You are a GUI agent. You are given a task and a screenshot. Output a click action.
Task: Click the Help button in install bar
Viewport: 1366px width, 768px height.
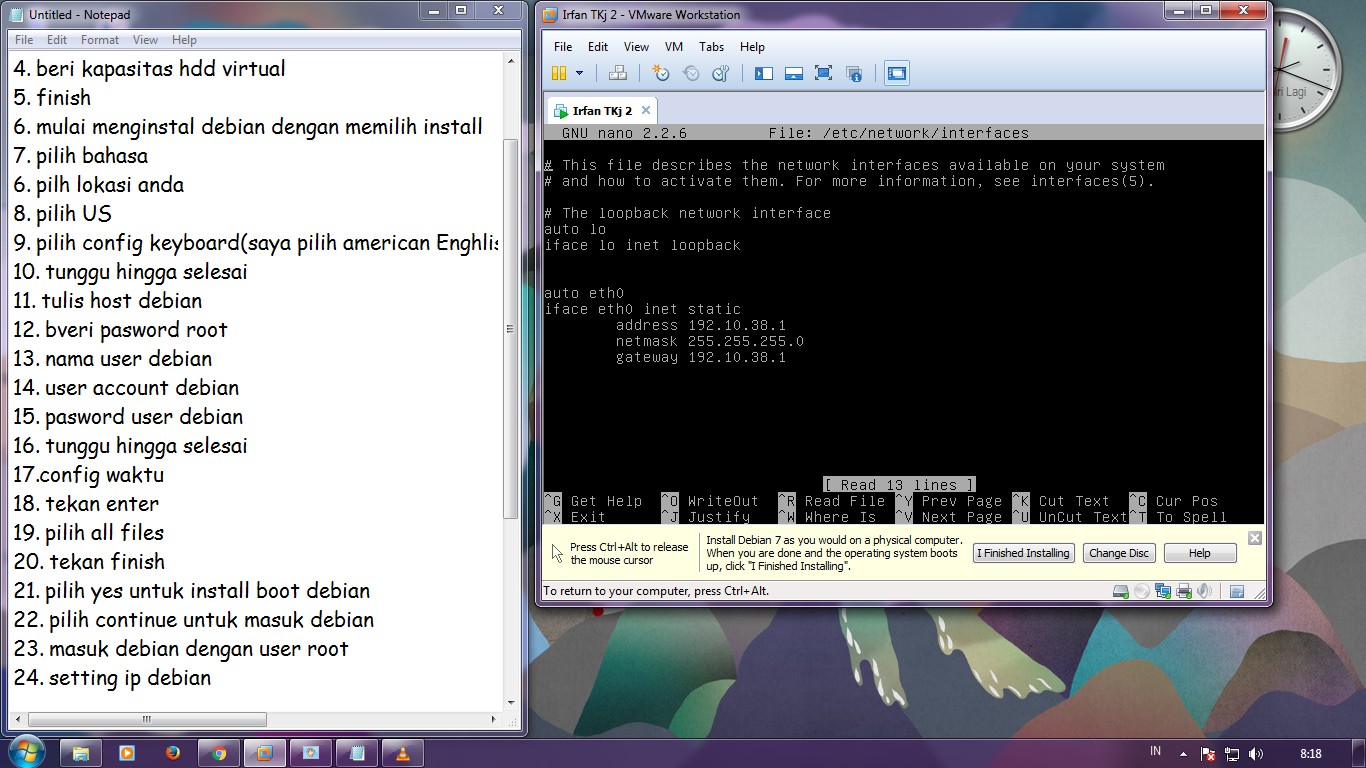click(x=1200, y=553)
